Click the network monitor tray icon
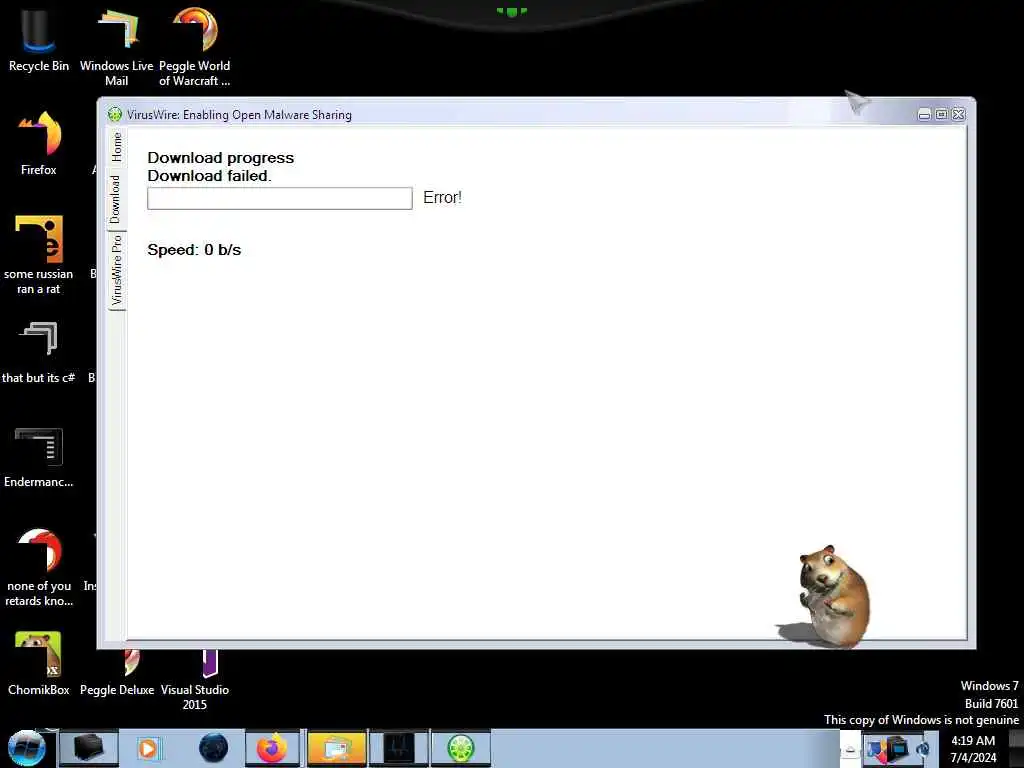 898,749
